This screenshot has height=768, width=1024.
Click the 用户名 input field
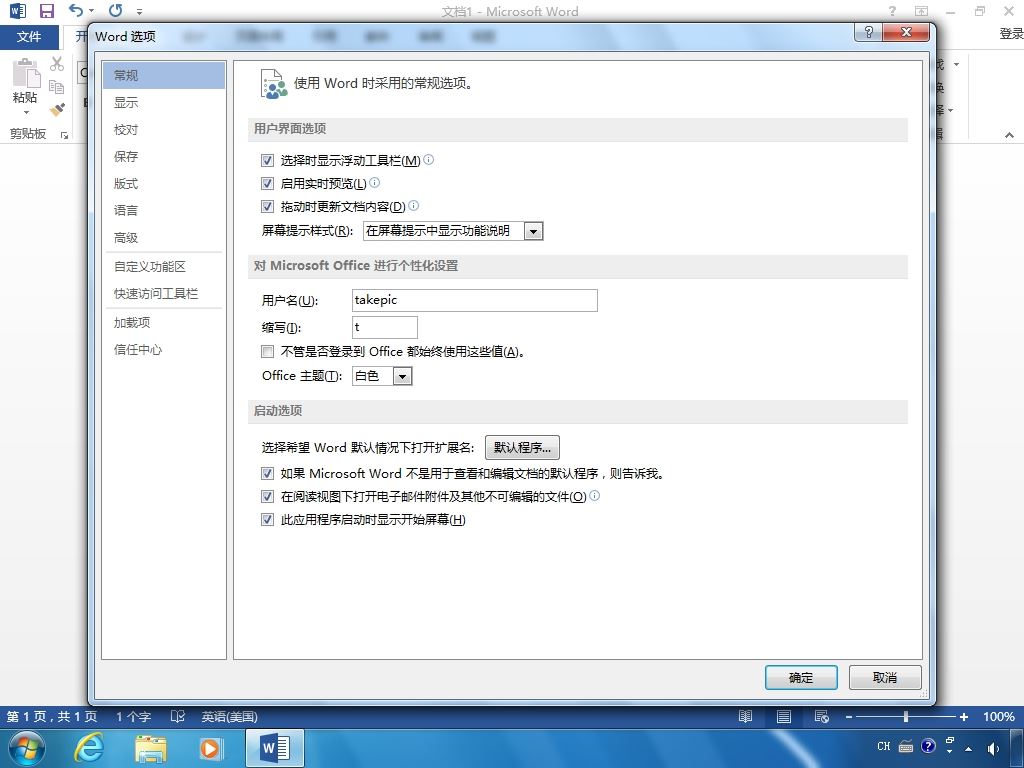475,300
